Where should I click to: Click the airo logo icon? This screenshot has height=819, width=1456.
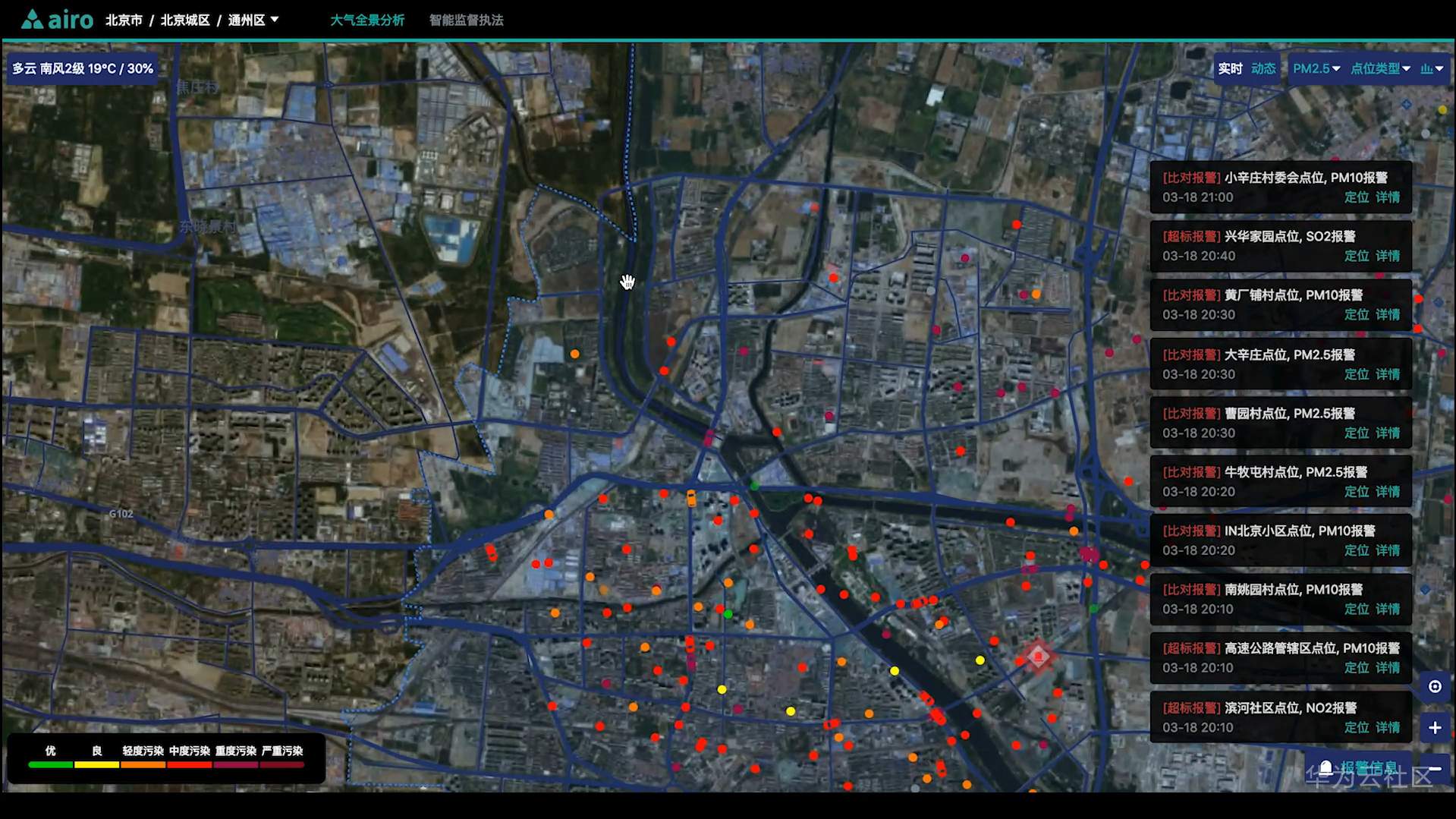point(32,19)
